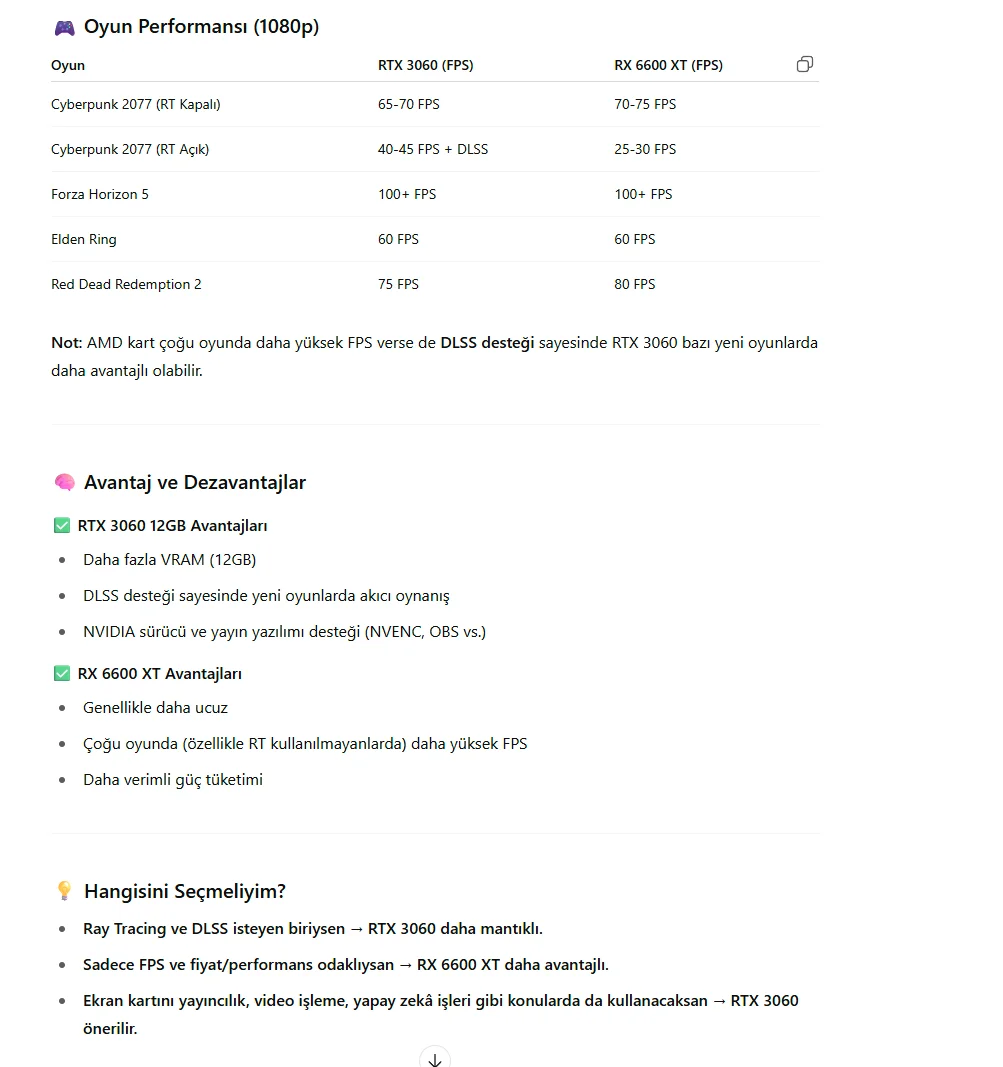Image resolution: width=1003 pixels, height=1067 pixels.
Task: Click the lightbulb emoji beside Hangisini Seçmeliyim
Action: (64, 891)
